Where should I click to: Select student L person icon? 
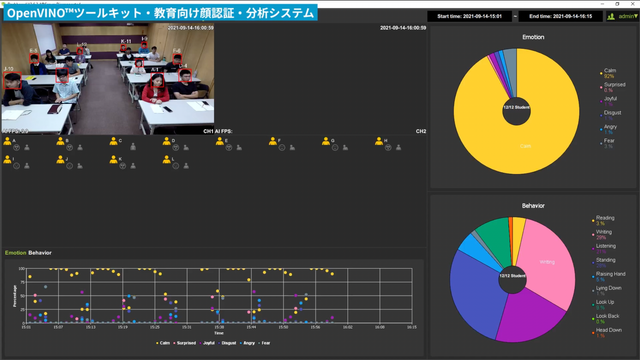pos(166,159)
